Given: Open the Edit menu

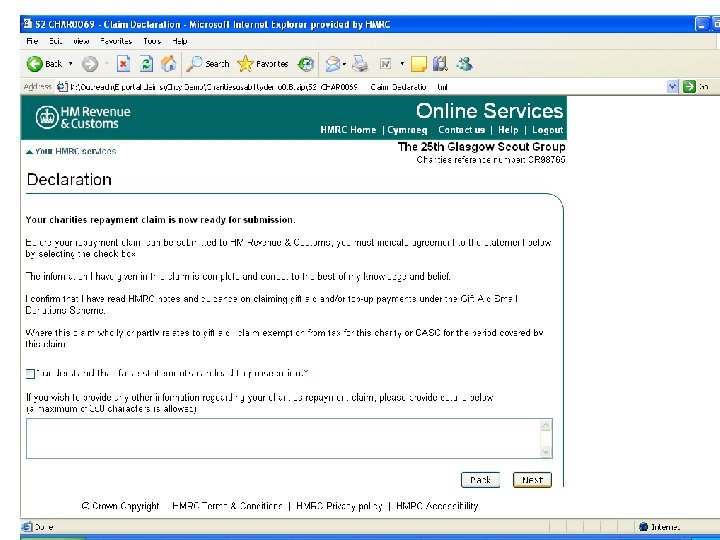Looking at the screenshot, I should (56, 41).
